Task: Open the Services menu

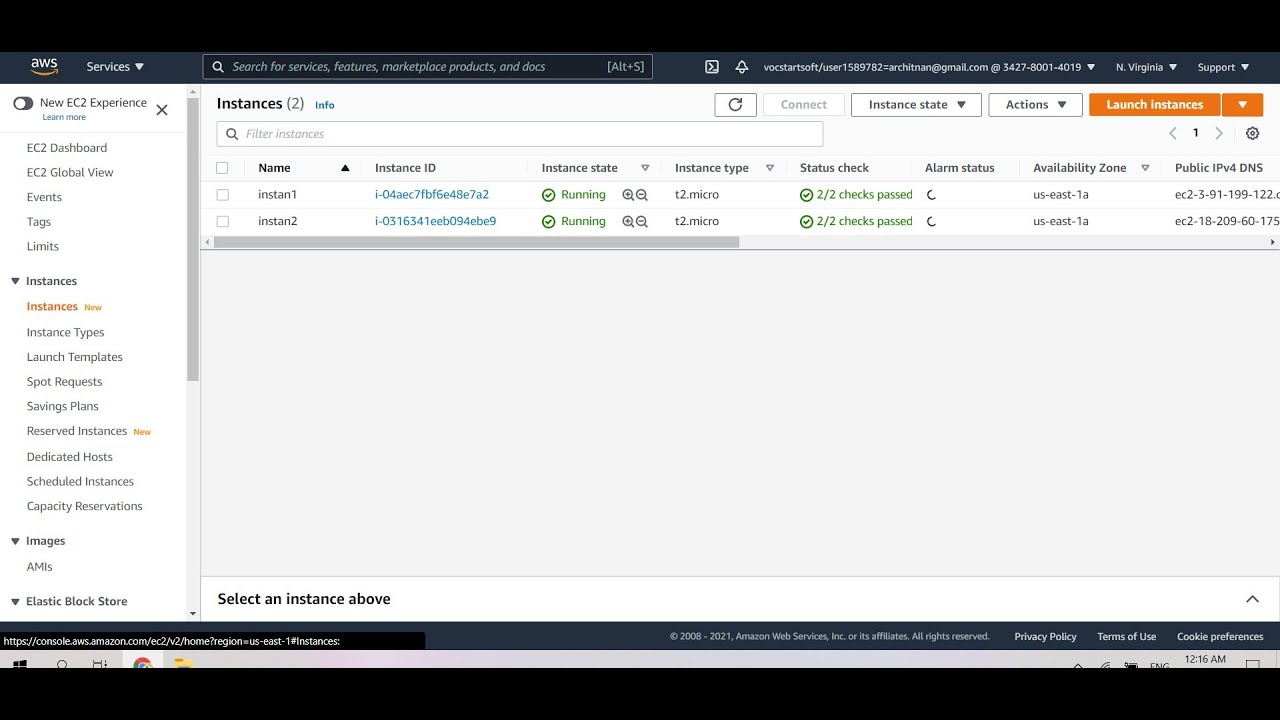Action: [115, 67]
